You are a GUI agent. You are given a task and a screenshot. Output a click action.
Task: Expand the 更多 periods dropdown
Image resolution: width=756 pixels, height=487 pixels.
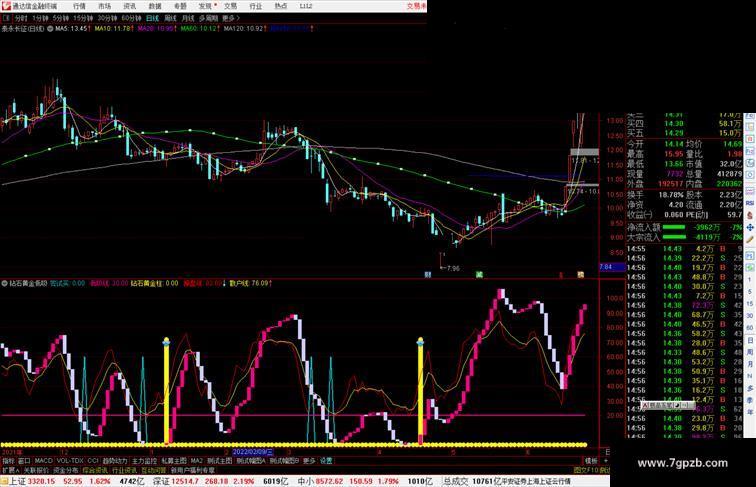point(231,18)
